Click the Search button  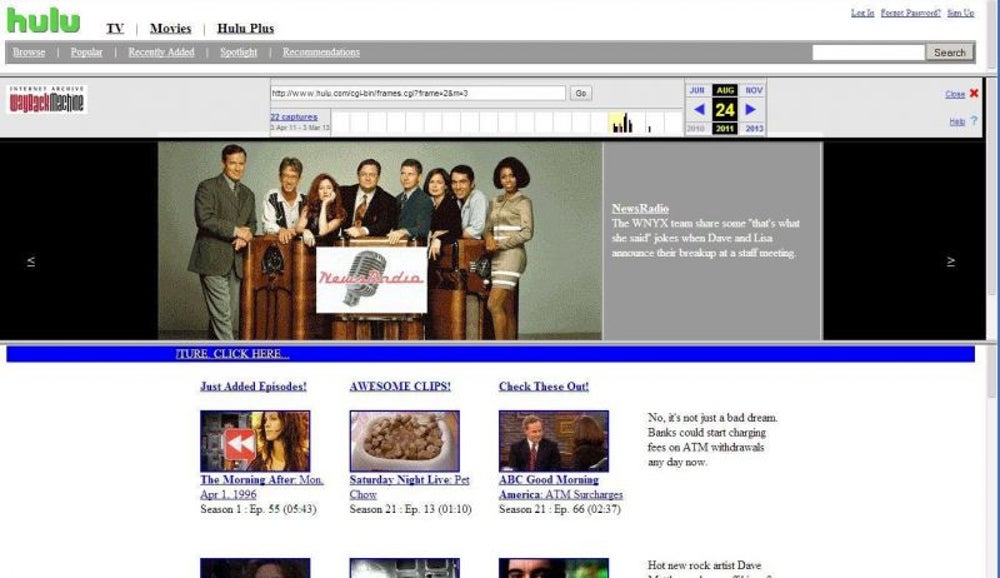click(x=950, y=52)
